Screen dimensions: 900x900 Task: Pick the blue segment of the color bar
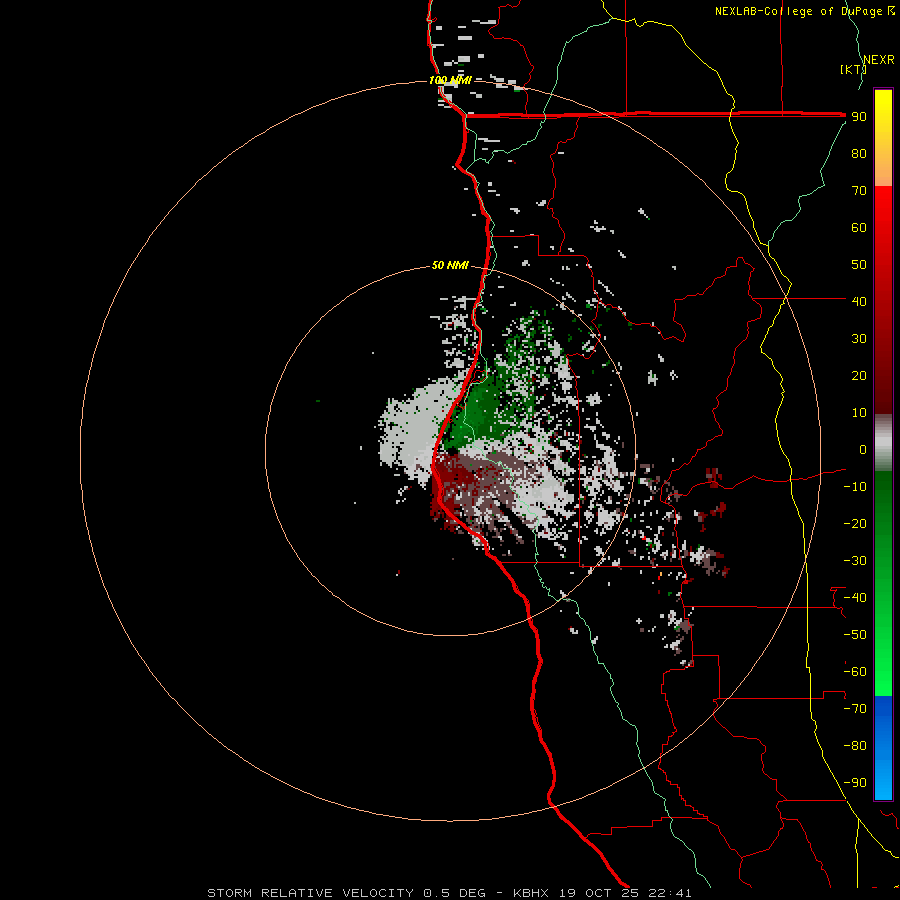click(883, 747)
